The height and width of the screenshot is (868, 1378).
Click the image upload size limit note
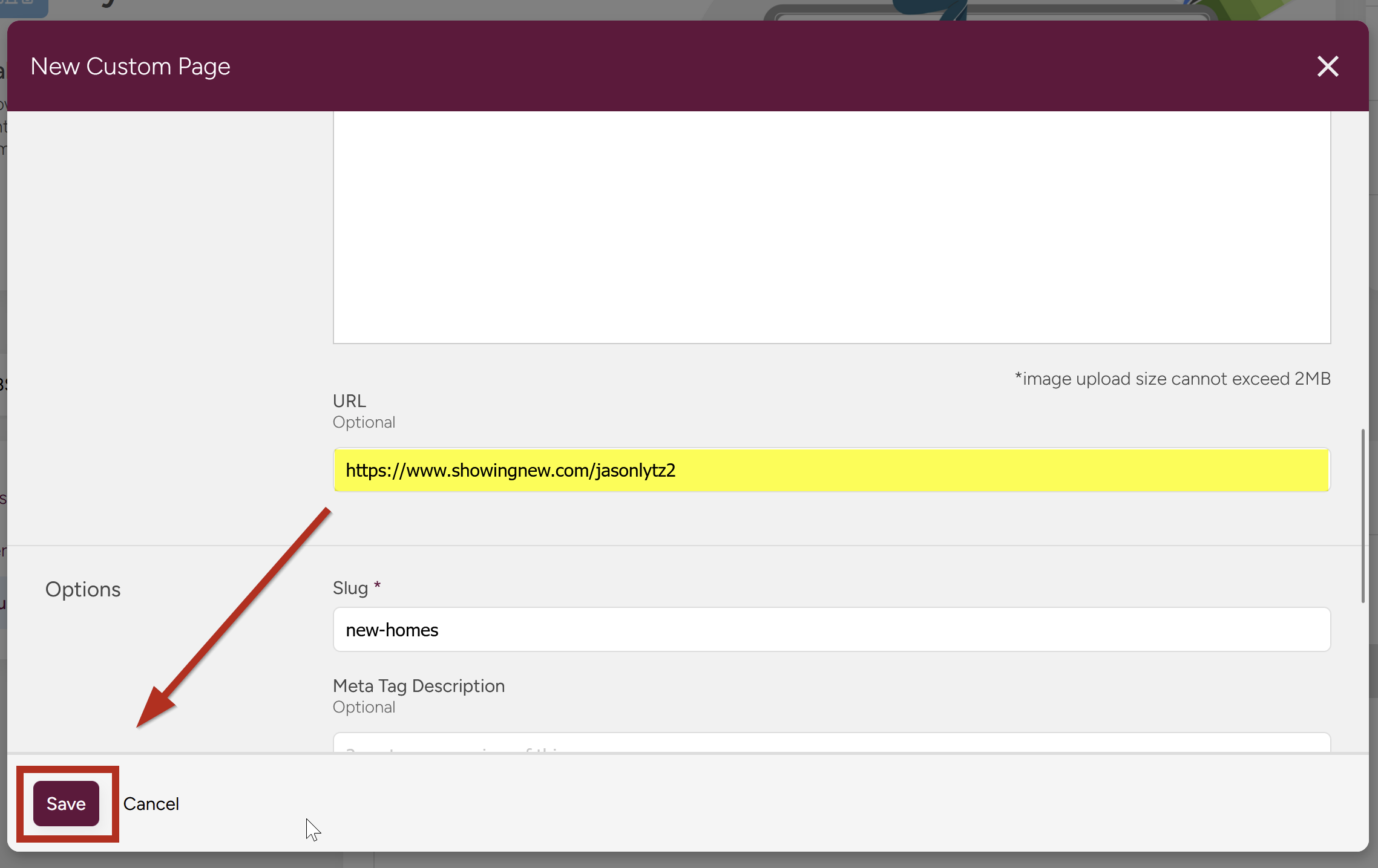(x=1172, y=379)
